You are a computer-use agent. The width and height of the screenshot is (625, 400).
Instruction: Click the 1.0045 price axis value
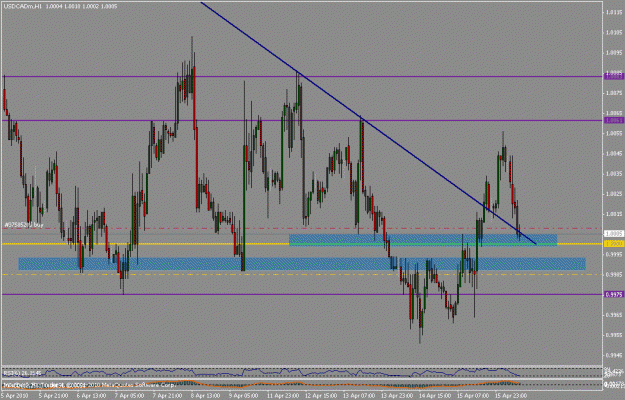pyautogui.click(x=613, y=153)
